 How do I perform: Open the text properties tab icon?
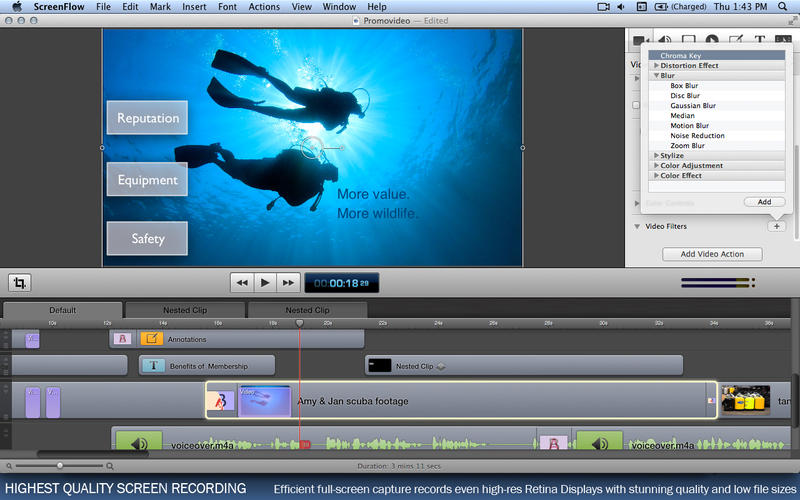(759, 41)
